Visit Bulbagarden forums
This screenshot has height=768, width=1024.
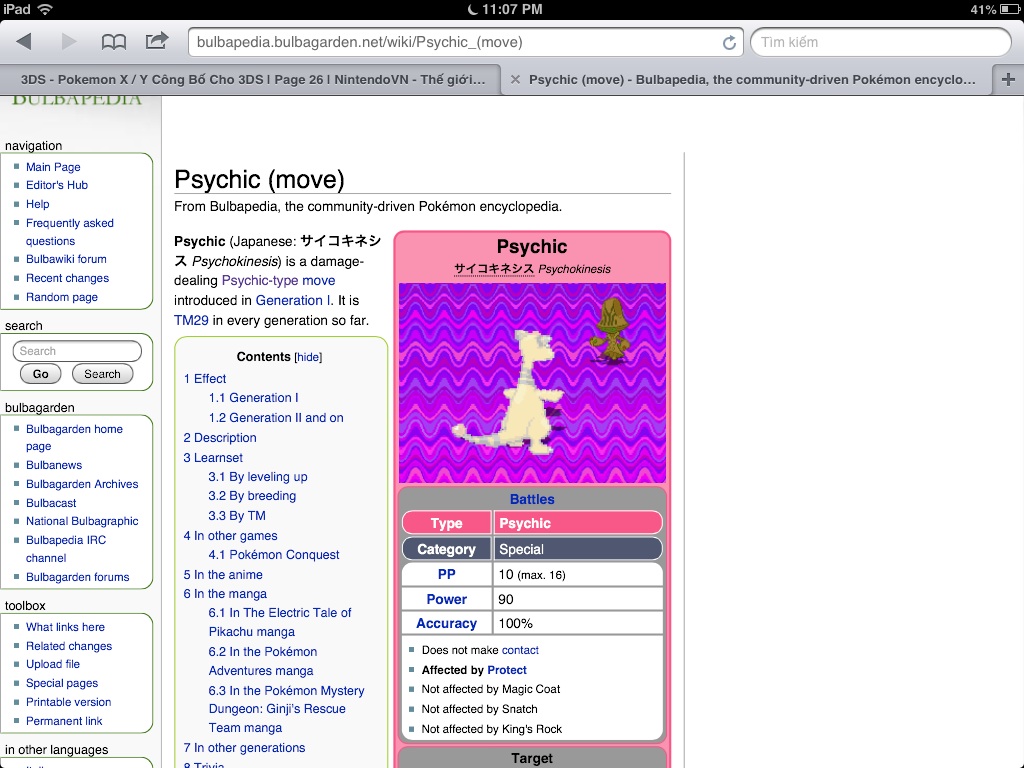click(78, 577)
